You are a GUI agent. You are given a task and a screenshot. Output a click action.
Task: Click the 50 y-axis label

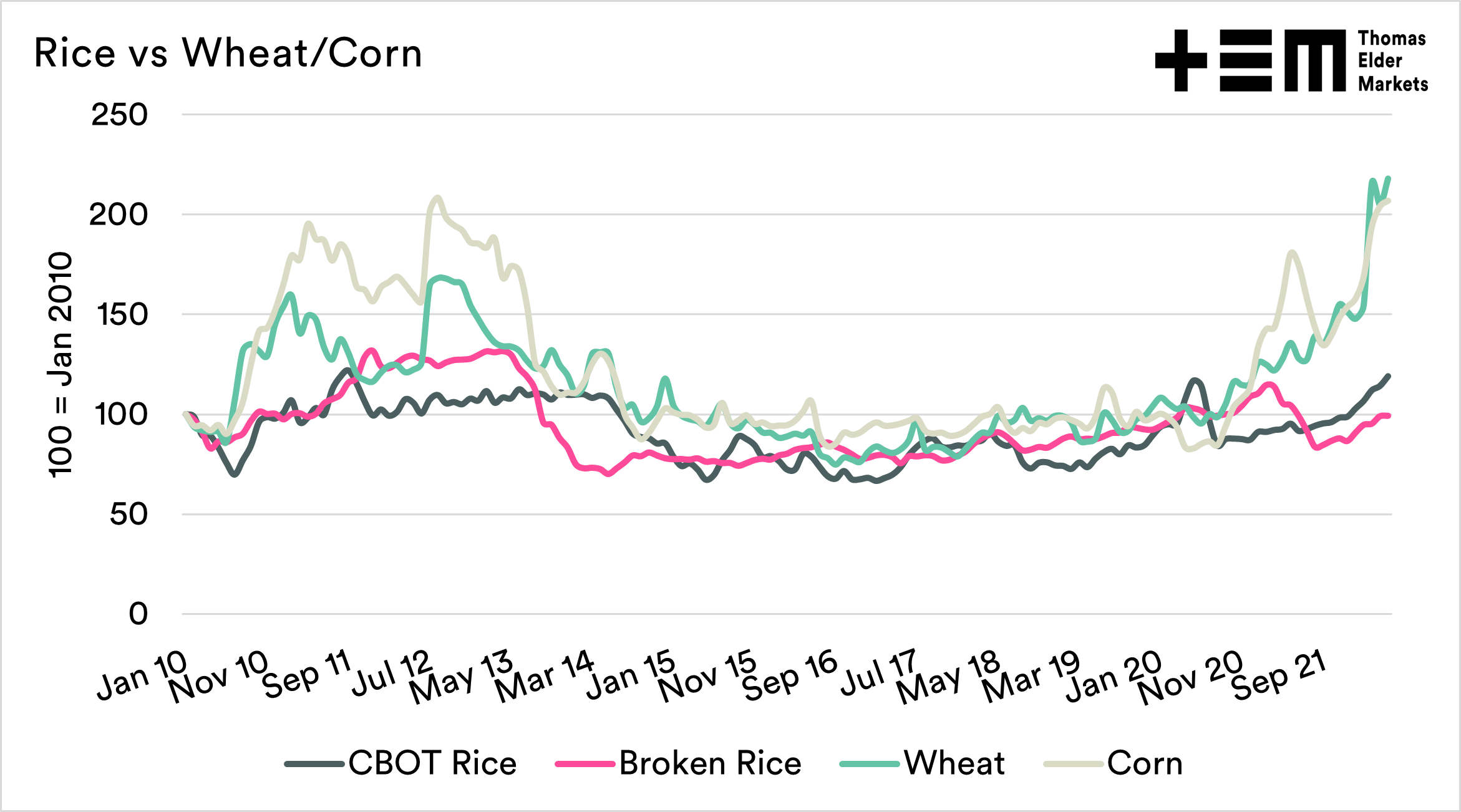pos(129,515)
